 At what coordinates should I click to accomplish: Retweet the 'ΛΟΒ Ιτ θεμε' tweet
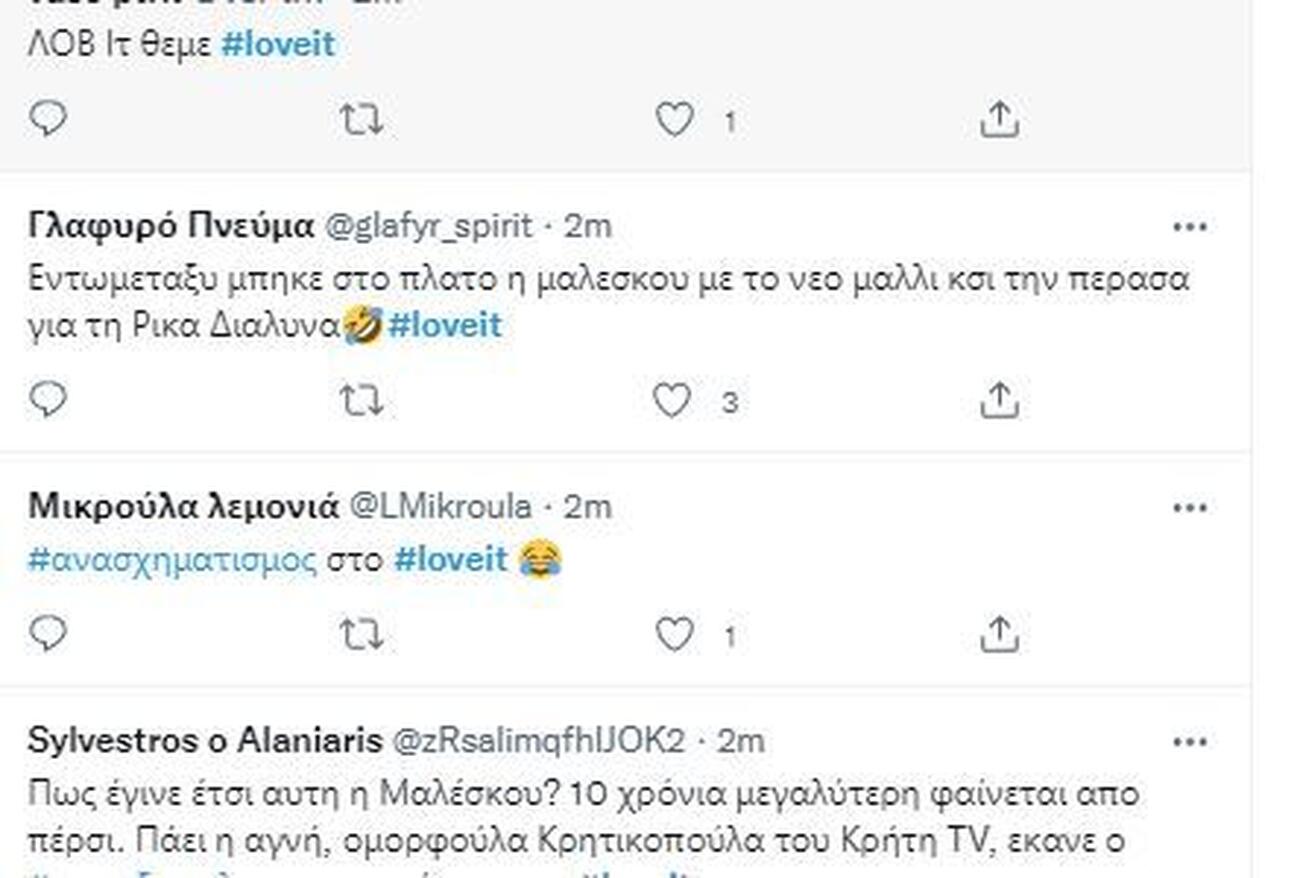360,121
